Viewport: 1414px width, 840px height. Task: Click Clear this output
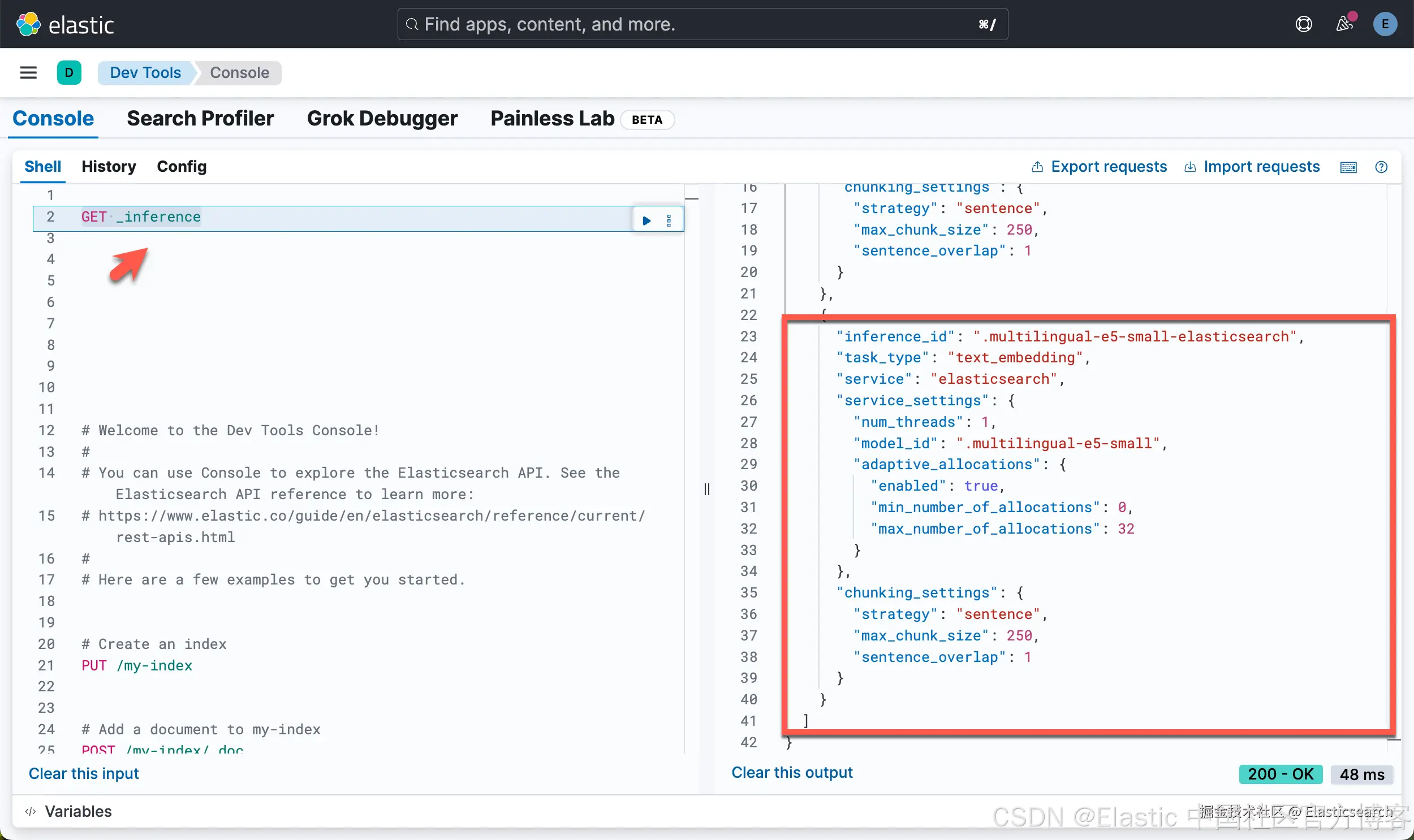pos(792,773)
